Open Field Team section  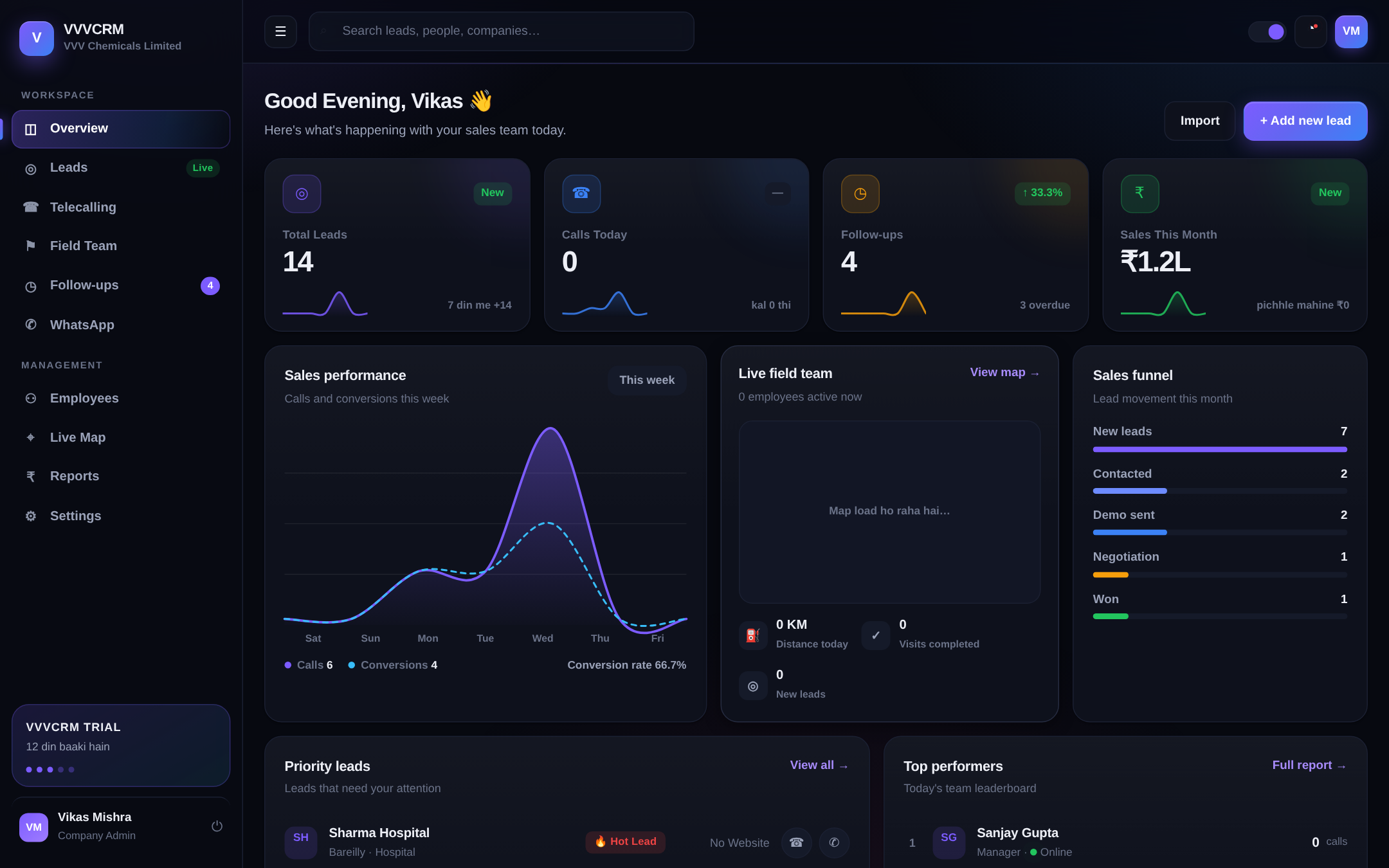[121, 246]
